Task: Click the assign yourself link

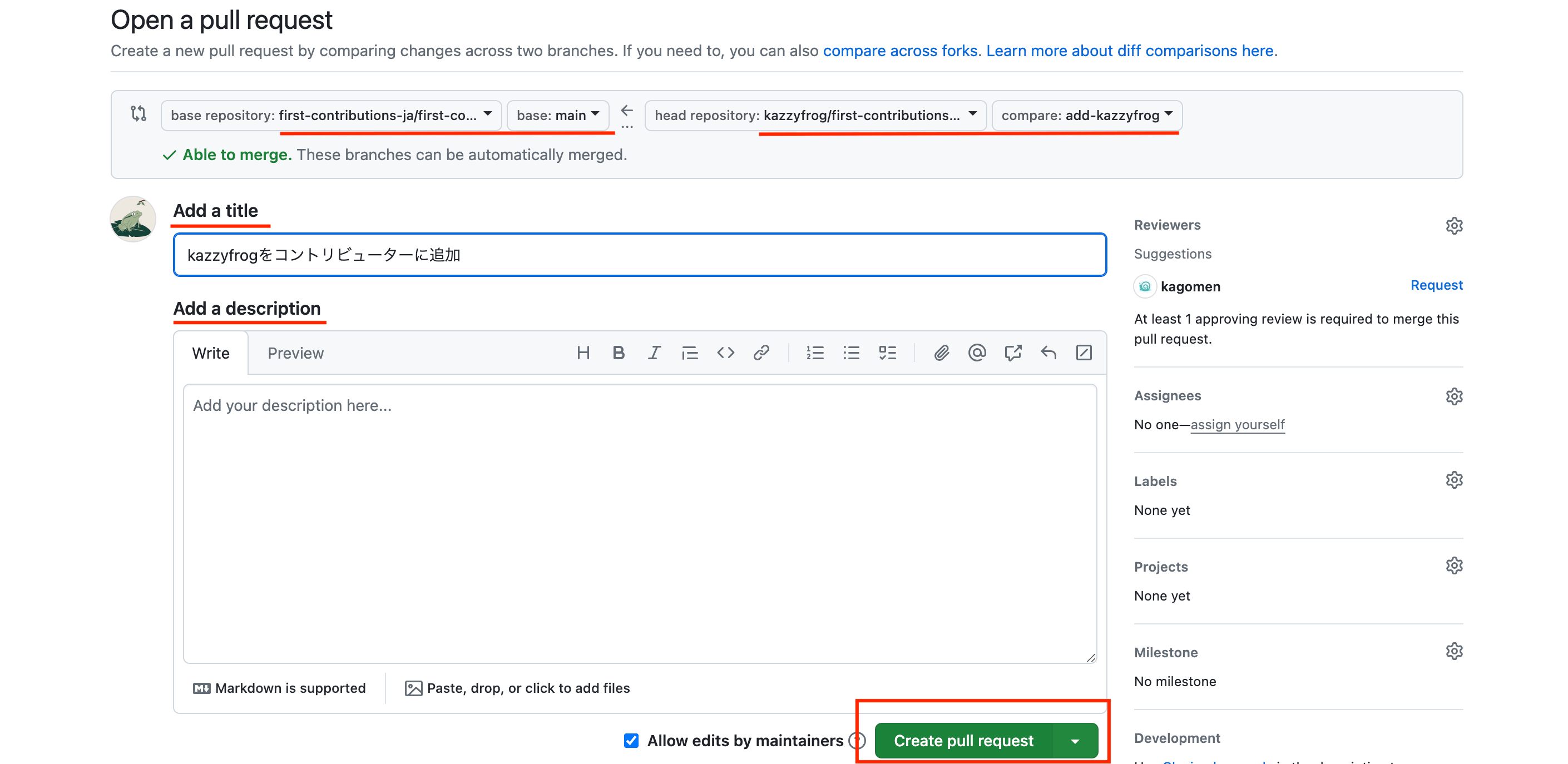Action: coord(1237,425)
